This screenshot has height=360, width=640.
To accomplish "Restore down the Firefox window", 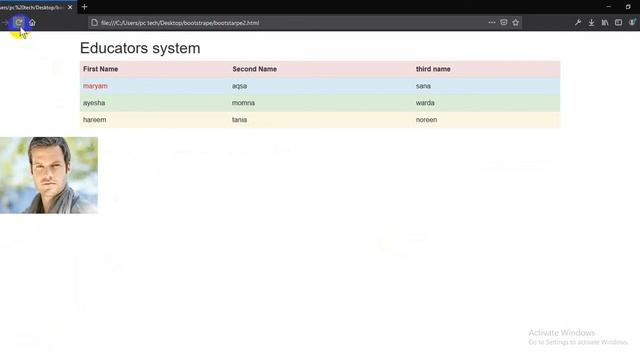I will coord(628,7).
